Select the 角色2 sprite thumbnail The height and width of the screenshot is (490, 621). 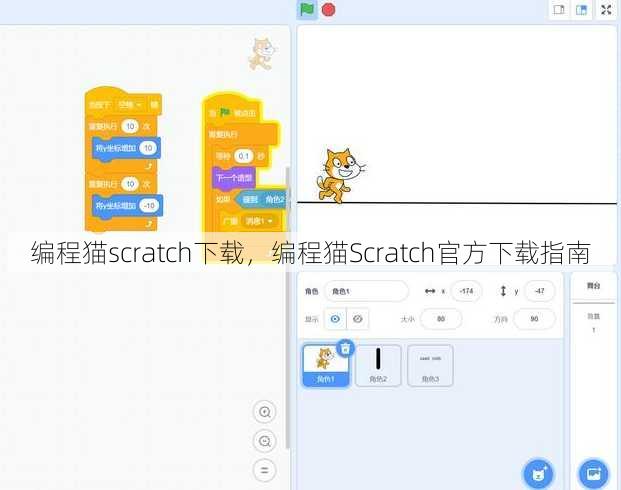[378, 365]
